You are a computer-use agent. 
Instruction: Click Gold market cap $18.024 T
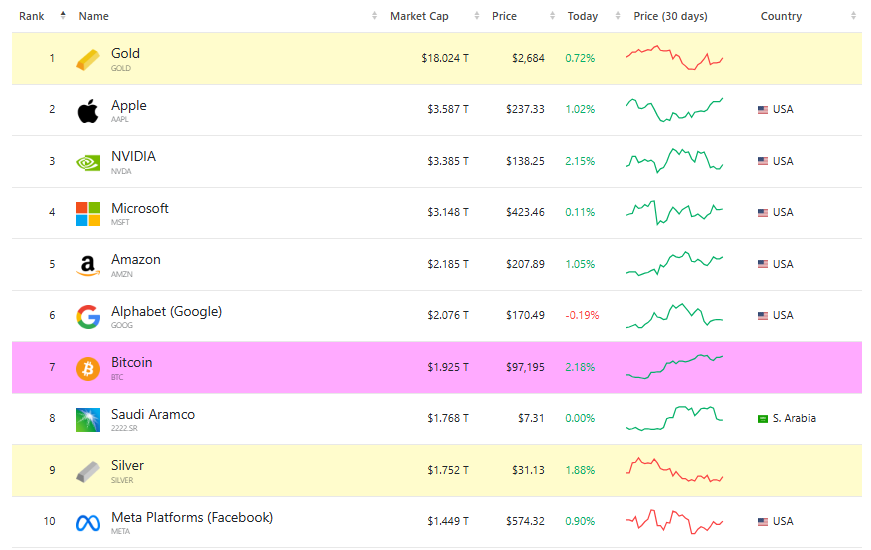445,58
